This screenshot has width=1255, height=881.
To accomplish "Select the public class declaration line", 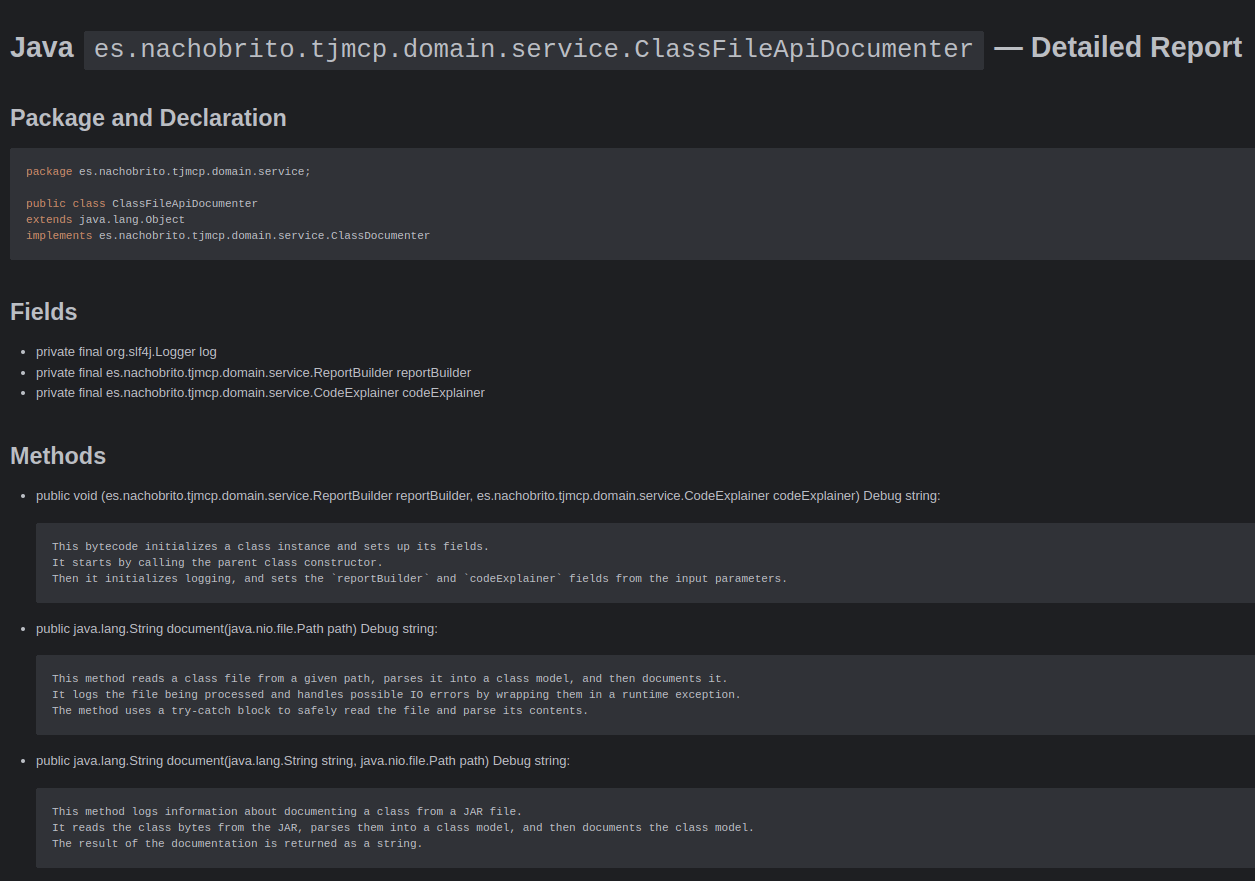I will pyautogui.click(x=143, y=203).
